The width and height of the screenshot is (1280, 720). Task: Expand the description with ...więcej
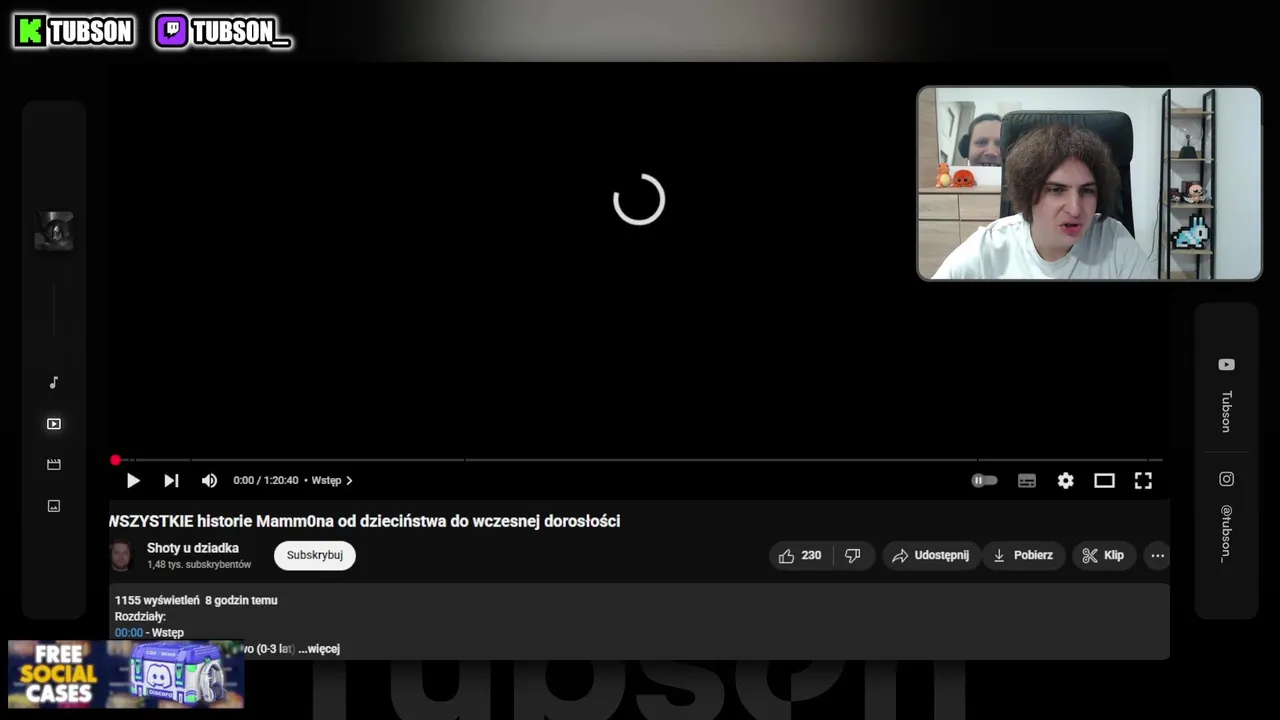(319, 649)
